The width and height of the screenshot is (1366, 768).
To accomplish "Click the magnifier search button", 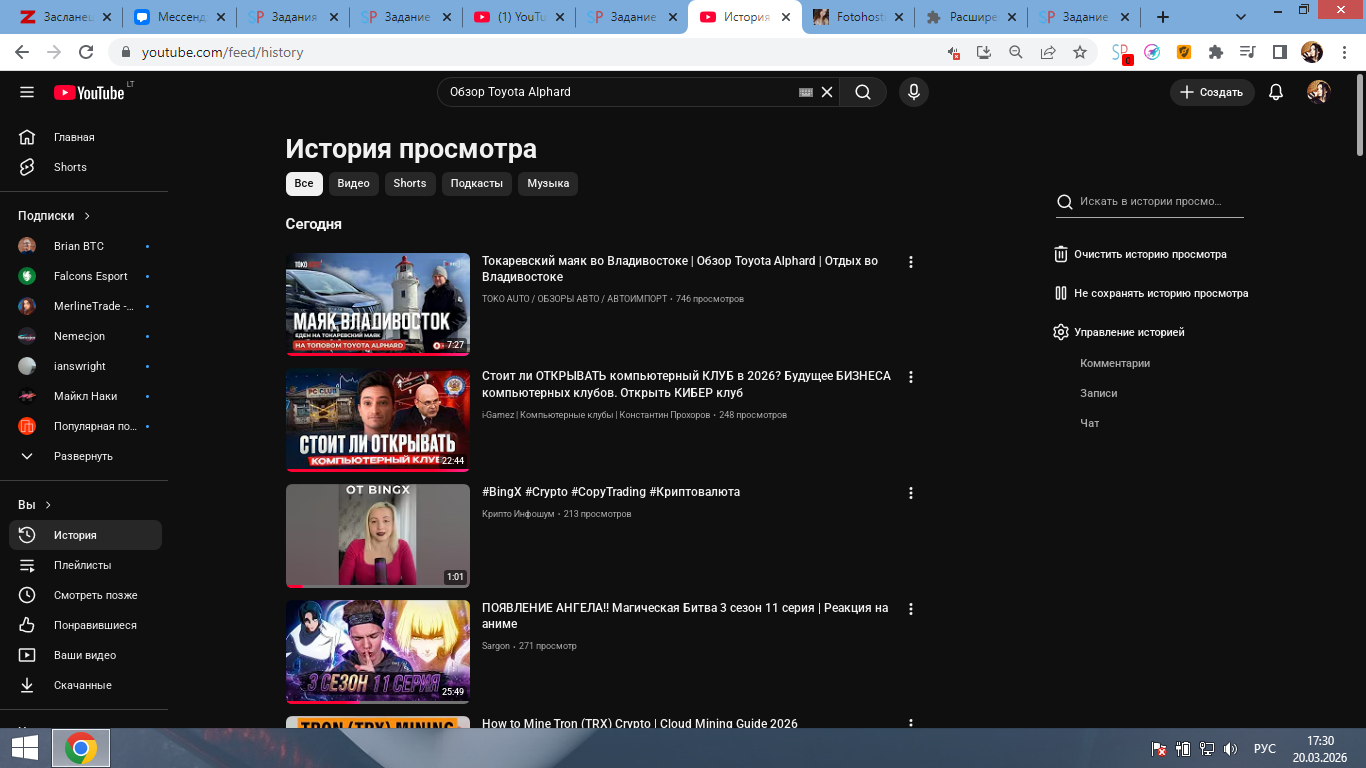I will pyautogui.click(x=862, y=92).
